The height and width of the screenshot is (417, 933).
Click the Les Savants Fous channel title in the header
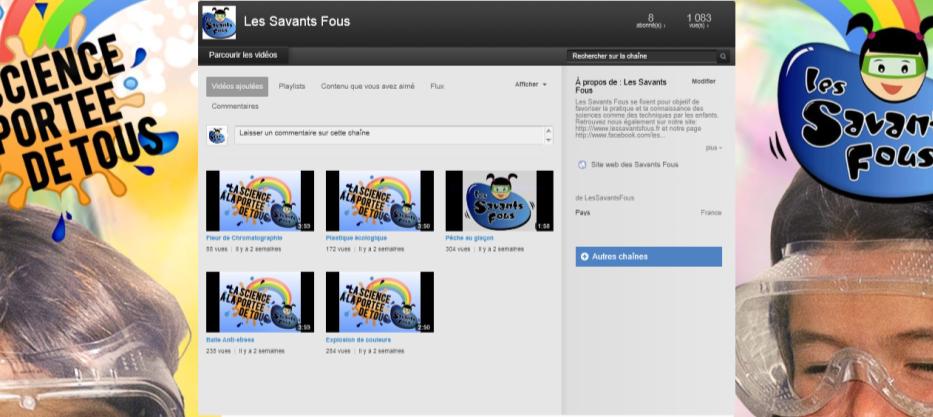[297, 22]
